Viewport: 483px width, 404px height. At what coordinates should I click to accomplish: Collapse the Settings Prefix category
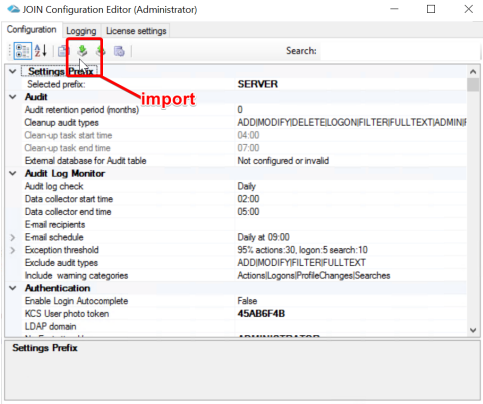pyautogui.click(x=13, y=71)
